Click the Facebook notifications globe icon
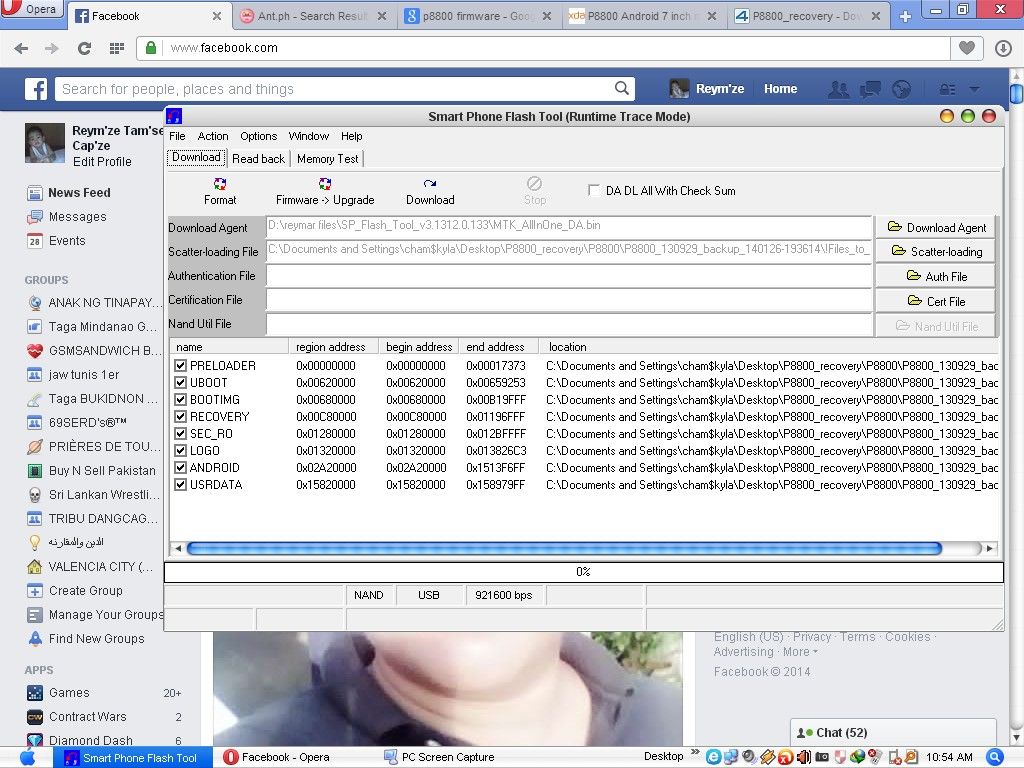The height and width of the screenshot is (768, 1024). pyautogui.click(x=901, y=89)
